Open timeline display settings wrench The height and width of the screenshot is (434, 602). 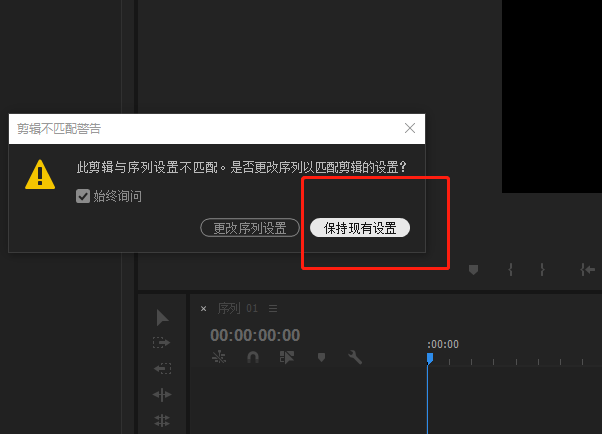point(354,357)
